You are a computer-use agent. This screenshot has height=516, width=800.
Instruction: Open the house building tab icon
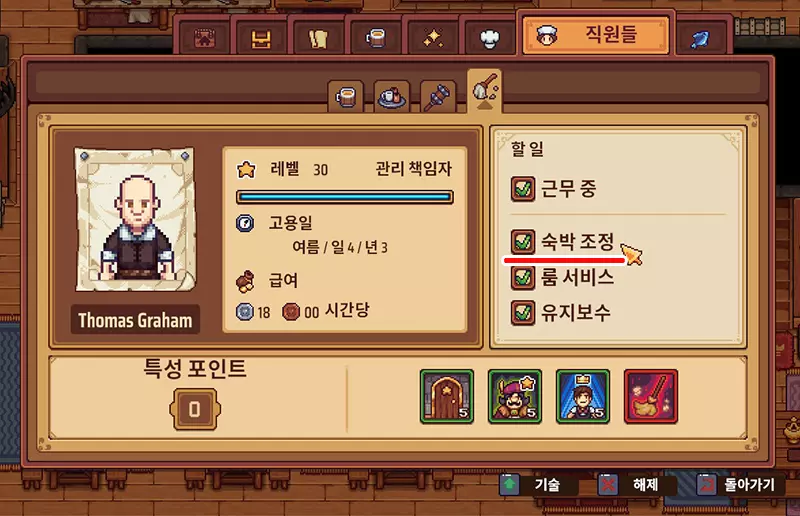204,38
